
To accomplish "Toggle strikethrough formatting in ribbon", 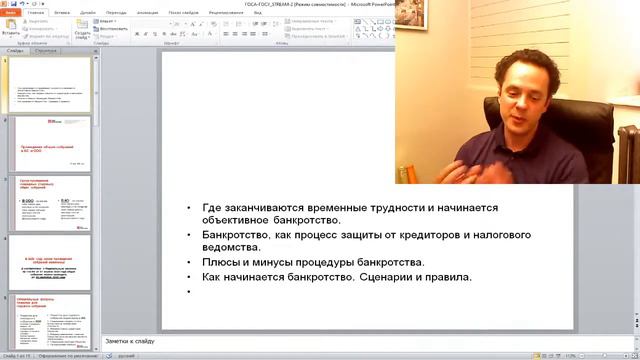I will (x=173, y=34).
